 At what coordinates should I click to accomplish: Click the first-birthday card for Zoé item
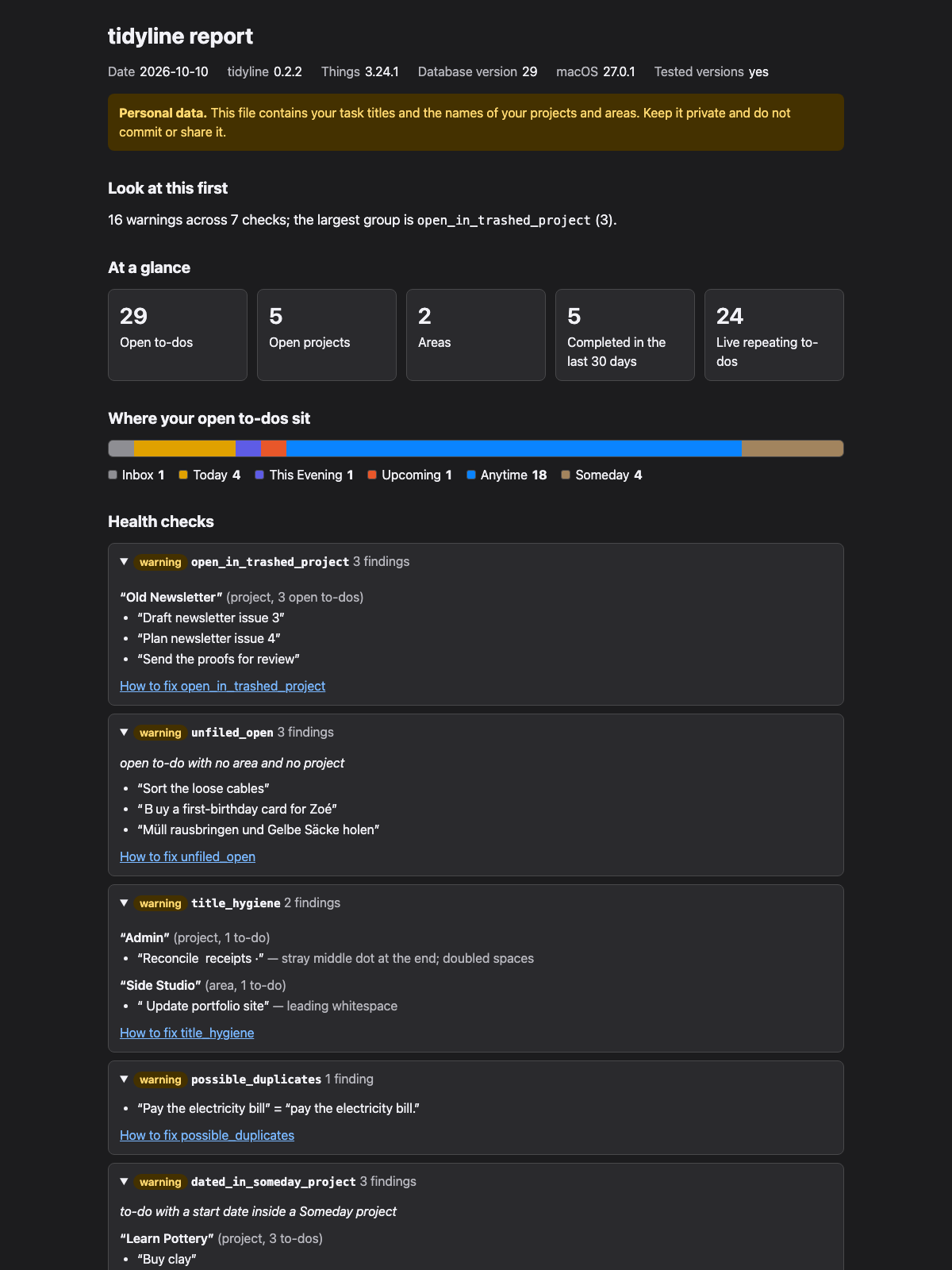click(x=237, y=809)
